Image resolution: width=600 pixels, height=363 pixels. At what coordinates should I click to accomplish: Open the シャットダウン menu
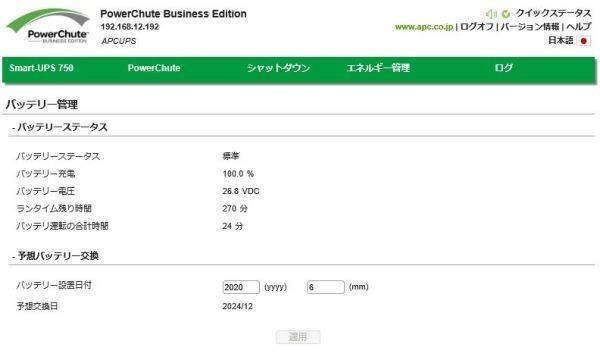click(x=278, y=68)
